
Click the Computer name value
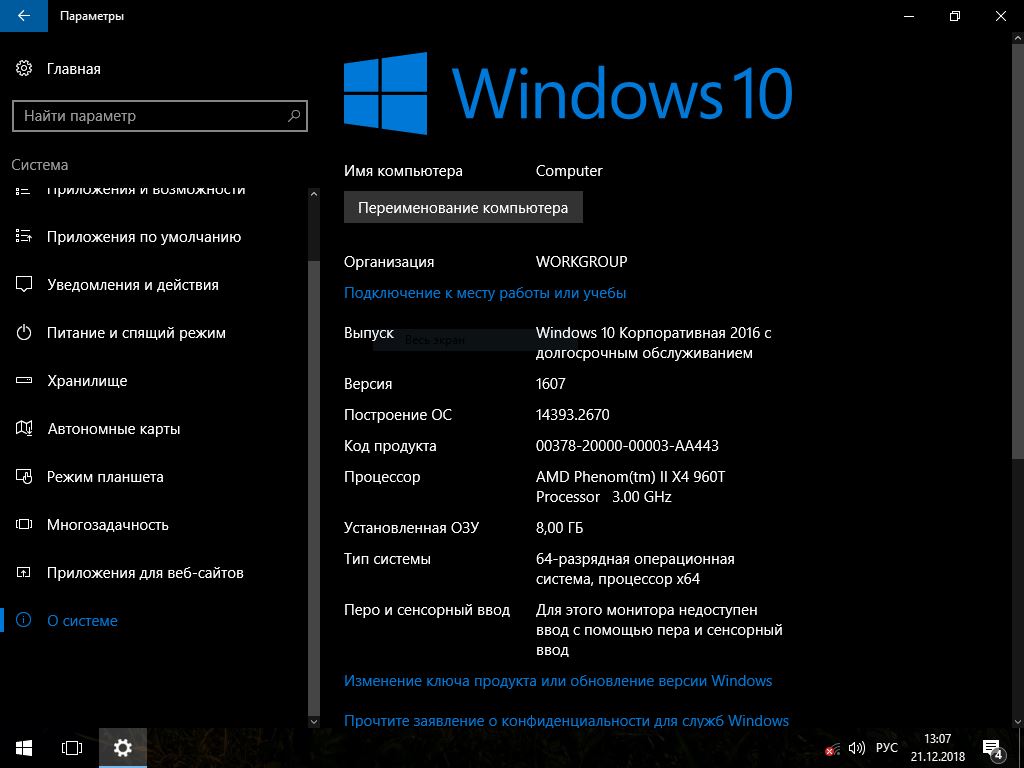coord(569,170)
